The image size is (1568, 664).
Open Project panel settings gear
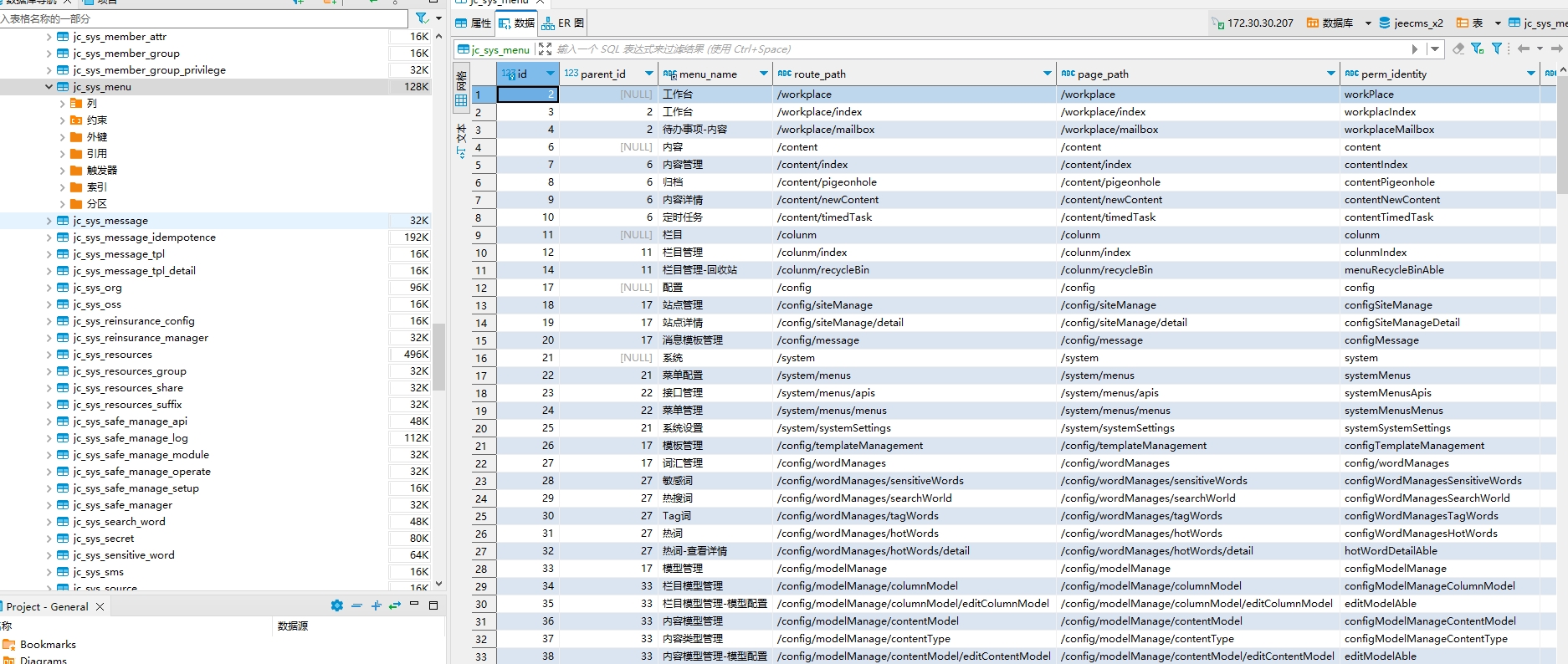(336, 605)
